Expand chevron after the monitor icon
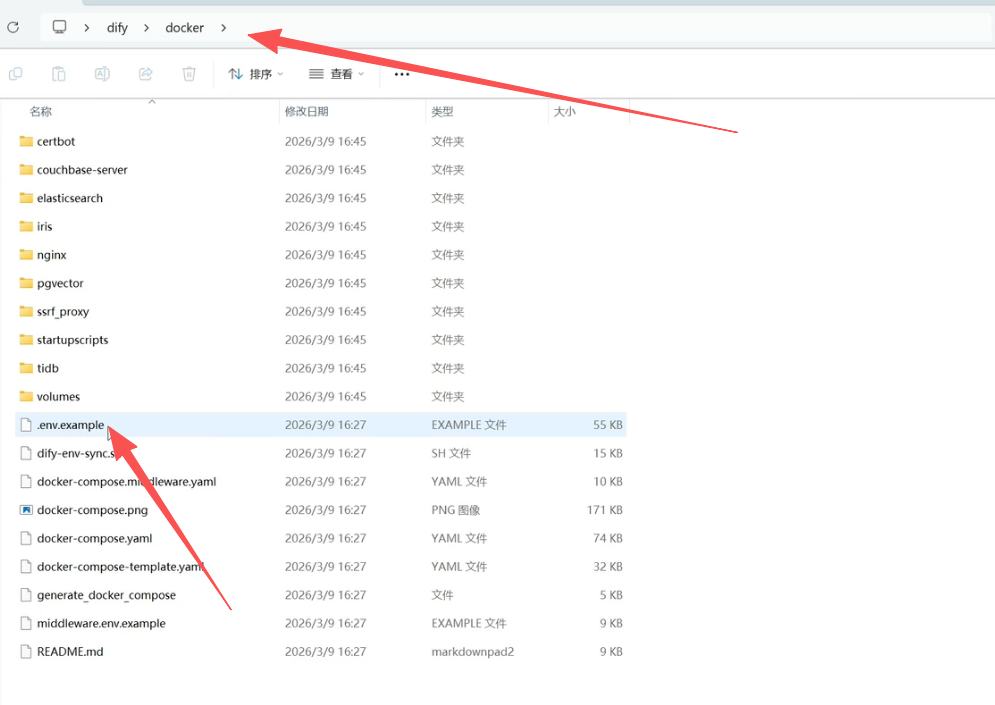 (86, 28)
